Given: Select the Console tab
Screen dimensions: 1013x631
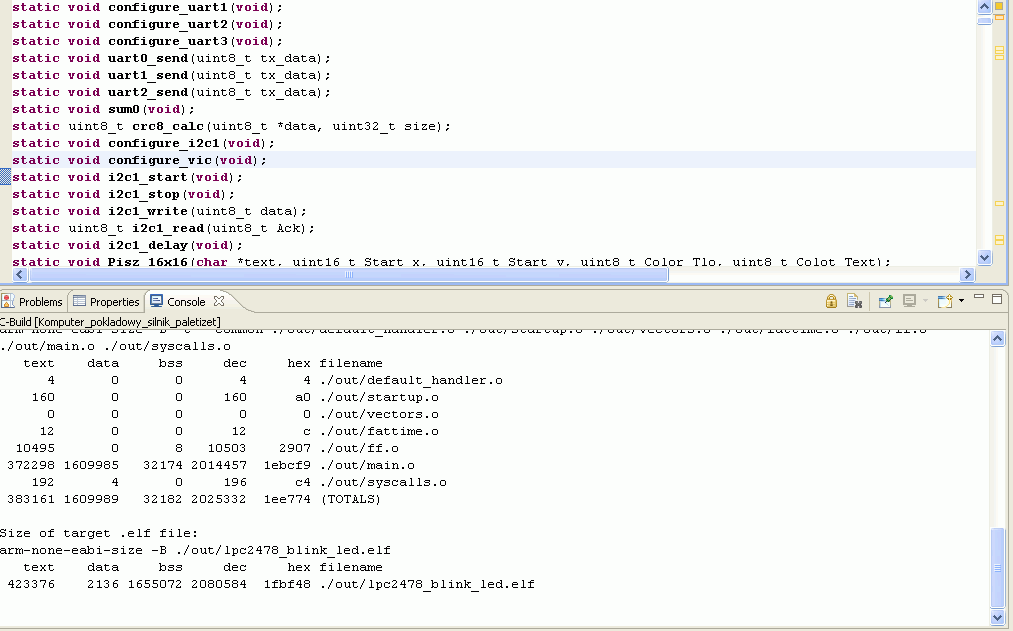Looking at the screenshot, I should pyautogui.click(x=185, y=302).
